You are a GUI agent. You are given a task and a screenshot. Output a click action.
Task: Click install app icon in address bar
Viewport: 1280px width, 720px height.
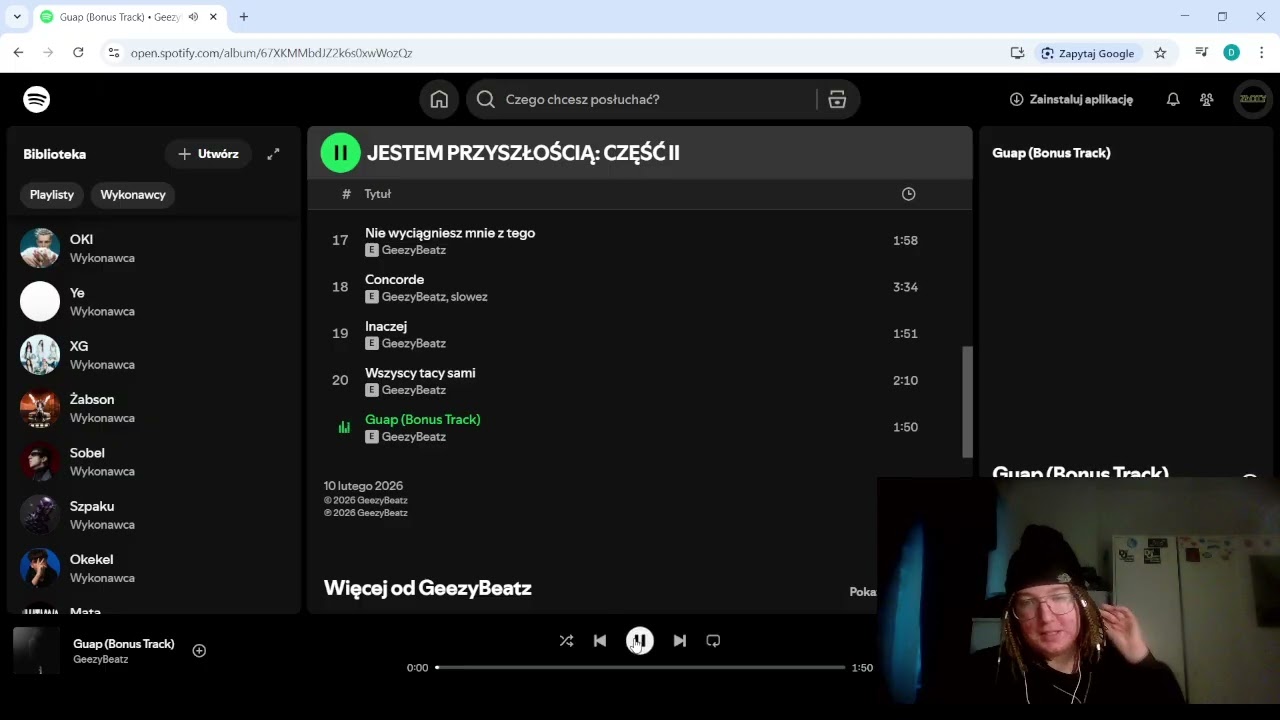1017,53
